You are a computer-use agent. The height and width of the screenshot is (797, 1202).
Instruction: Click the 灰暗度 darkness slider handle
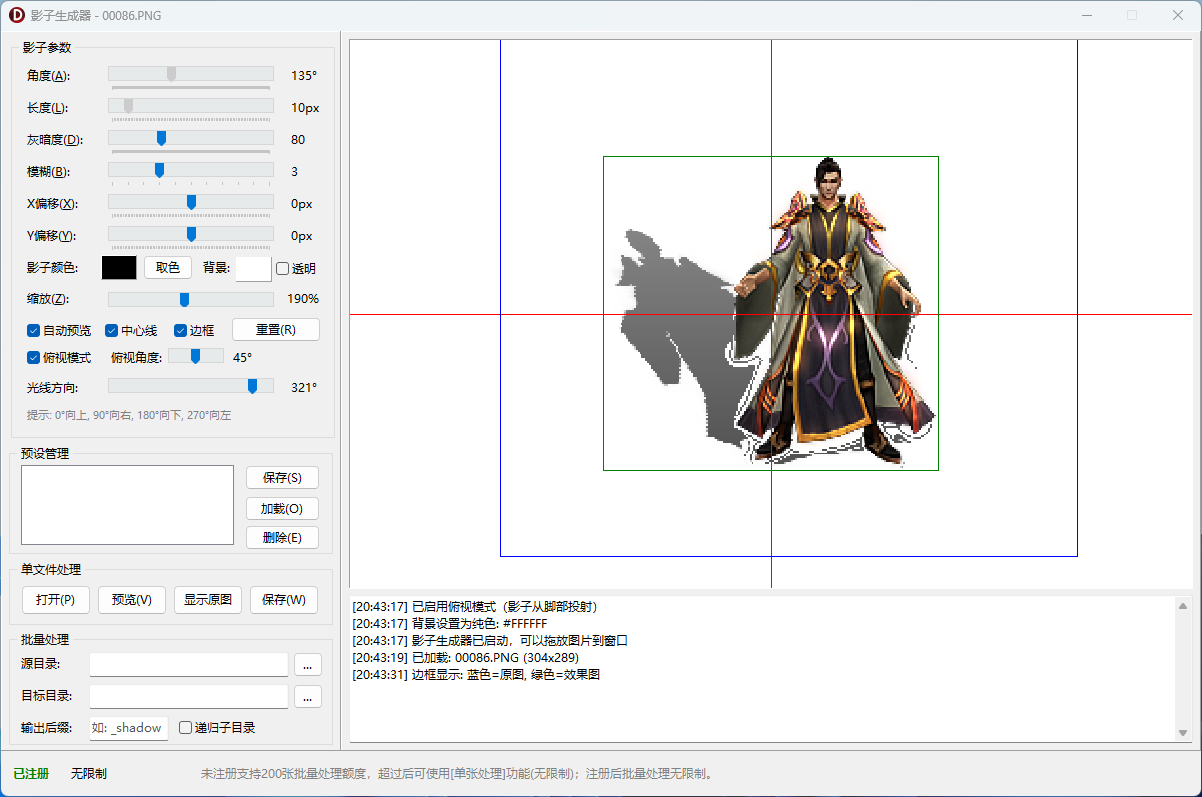click(161, 139)
